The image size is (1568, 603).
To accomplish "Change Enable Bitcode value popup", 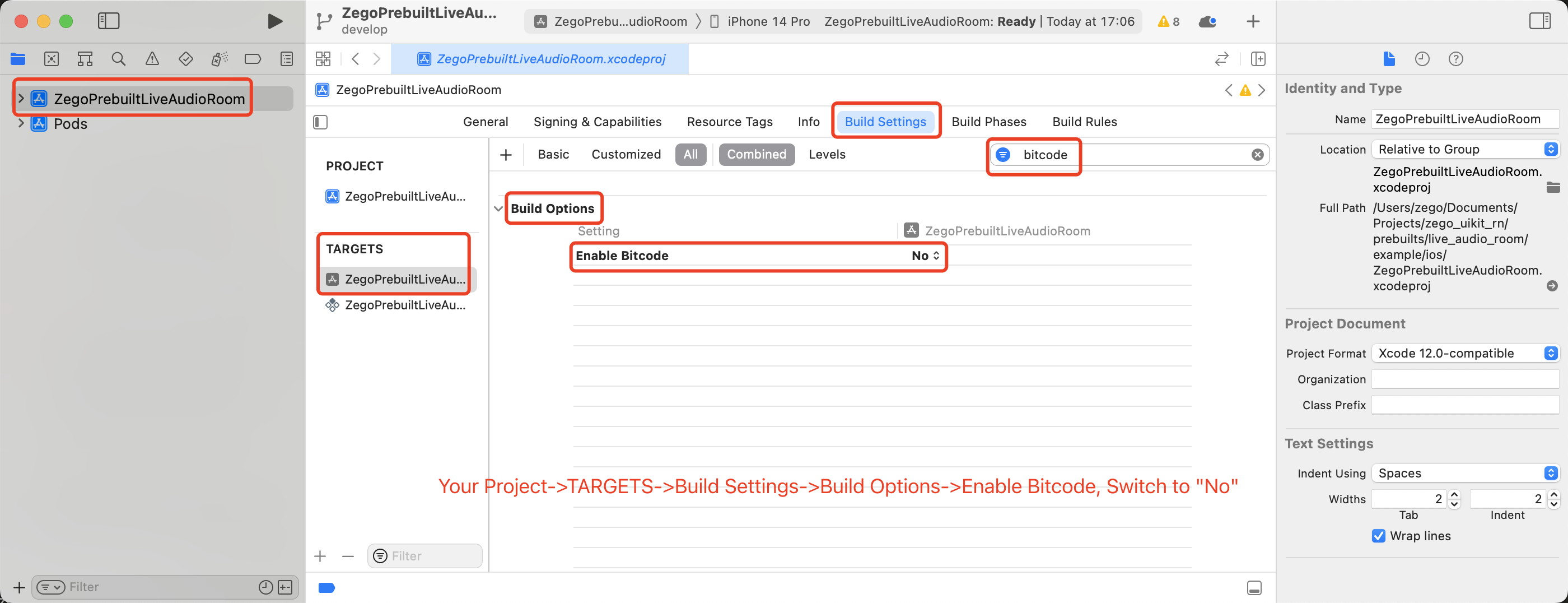I will [x=926, y=256].
